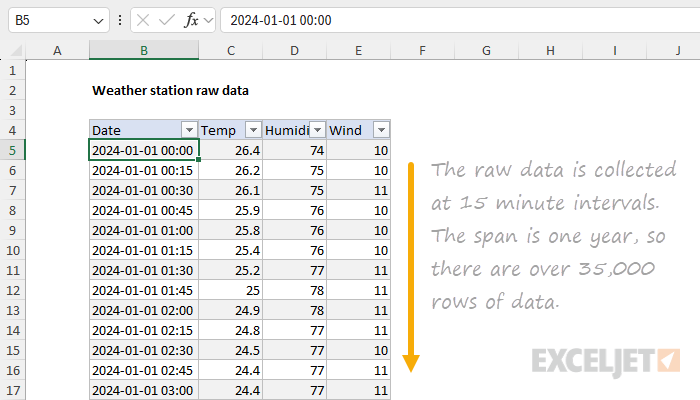Click the Temp header cell
This screenshot has height=400, width=700.
coord(230,130)
